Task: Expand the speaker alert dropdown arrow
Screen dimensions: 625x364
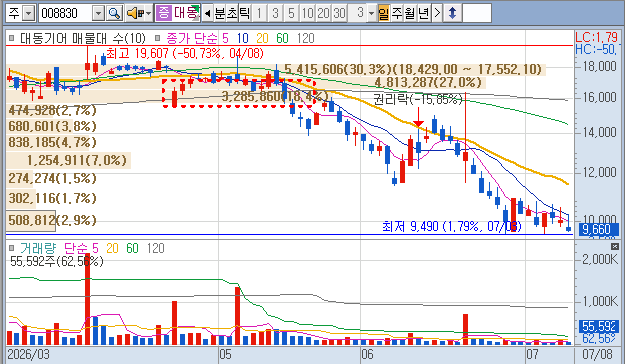Action: pyautogui.click(x=149, y=13)
